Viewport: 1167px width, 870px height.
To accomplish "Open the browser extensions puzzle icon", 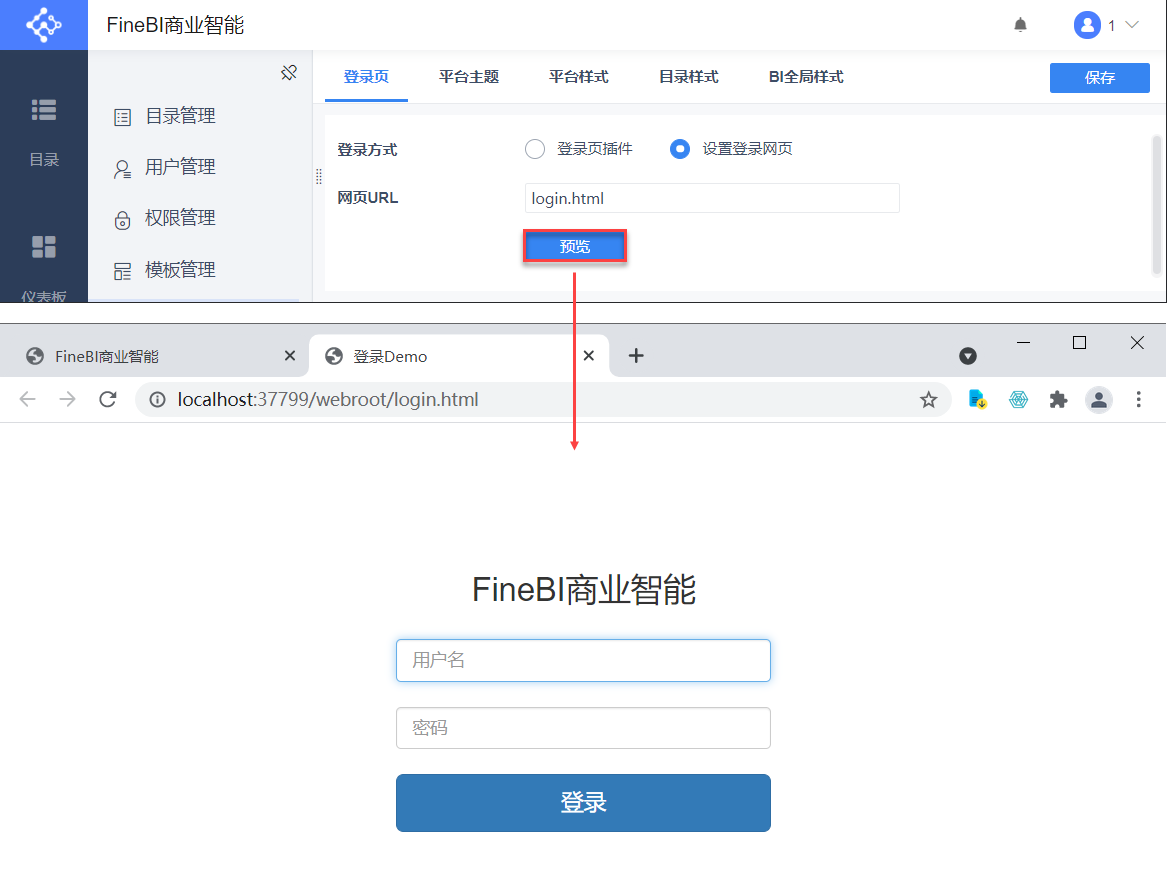I will (x=1058, y=400).
